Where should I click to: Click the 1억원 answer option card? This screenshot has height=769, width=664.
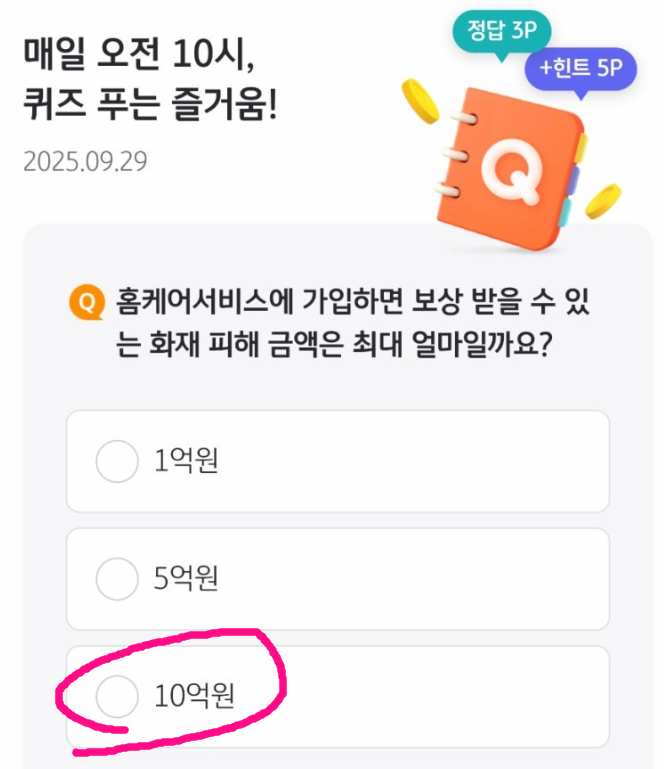pos(338,461)
